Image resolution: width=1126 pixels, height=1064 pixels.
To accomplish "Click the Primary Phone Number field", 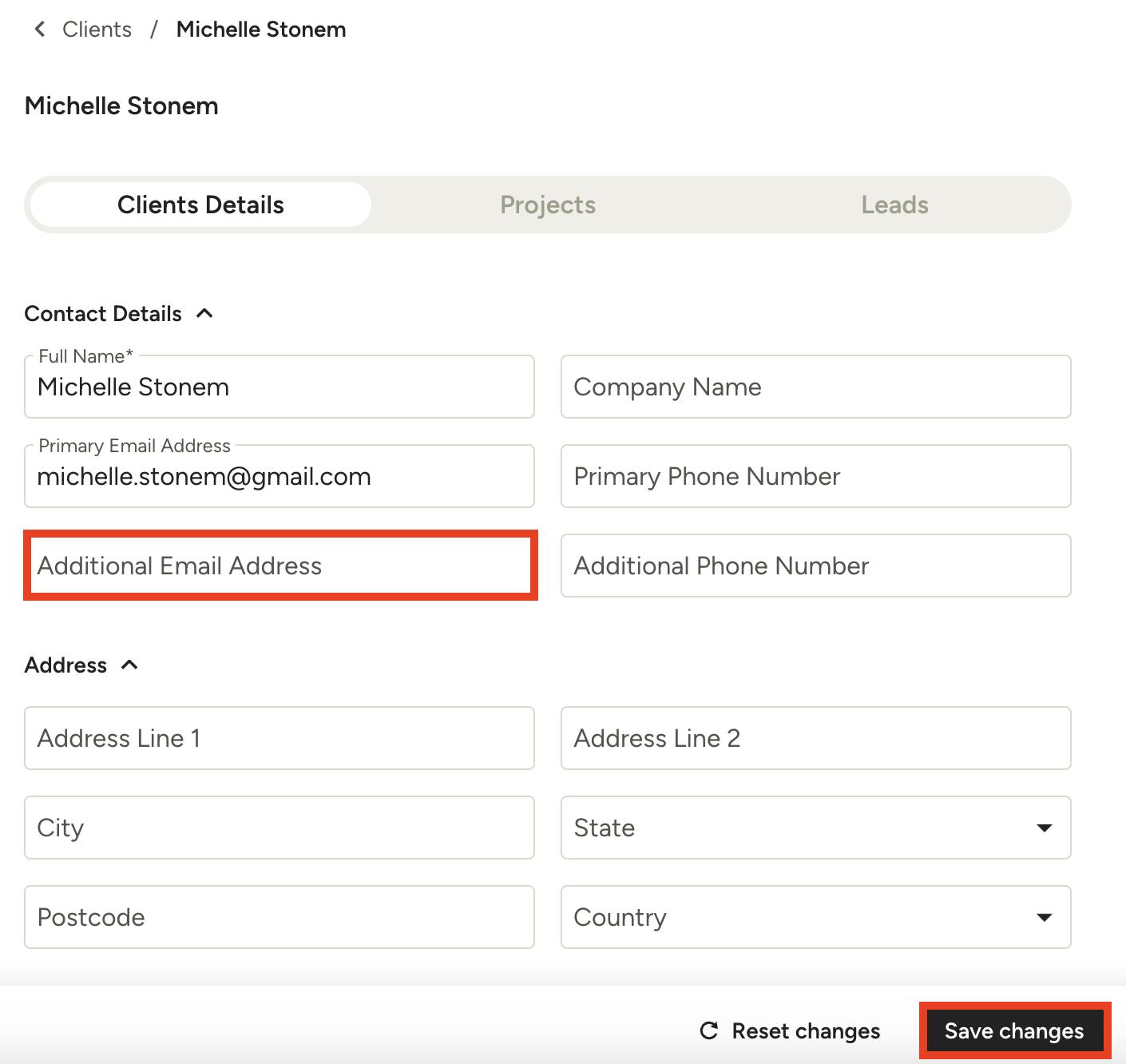I will pos(815,477).
